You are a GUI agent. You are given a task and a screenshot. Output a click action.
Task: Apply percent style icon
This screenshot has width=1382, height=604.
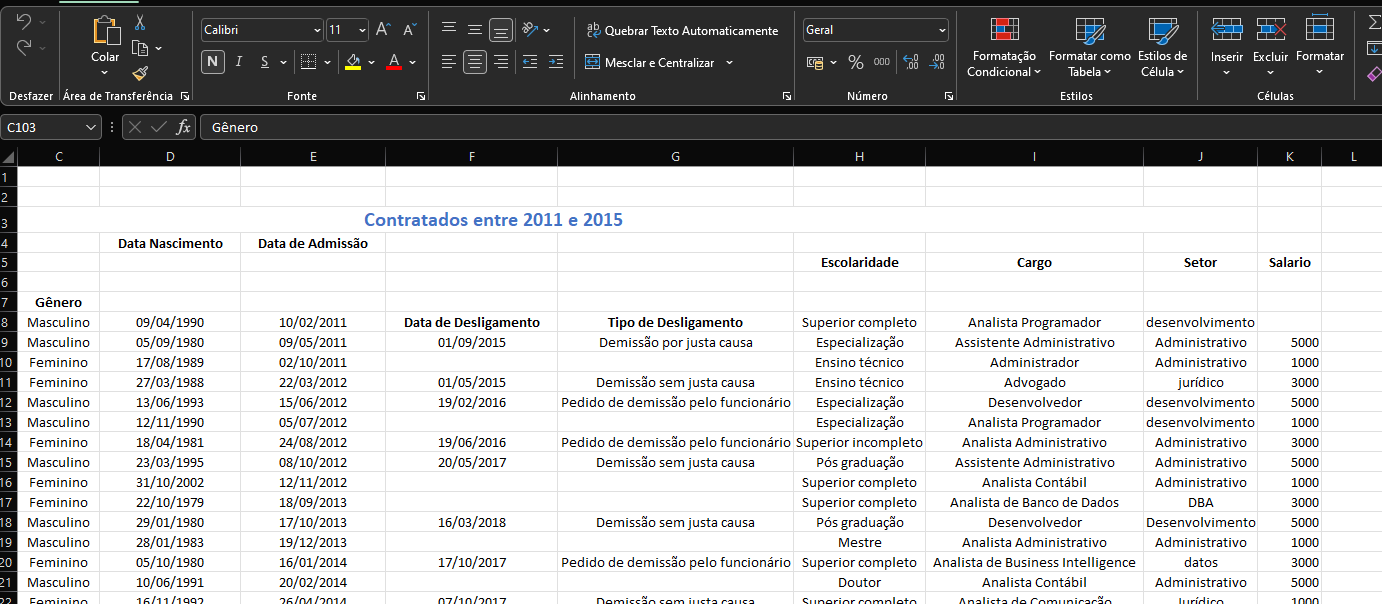coord(856,62)
